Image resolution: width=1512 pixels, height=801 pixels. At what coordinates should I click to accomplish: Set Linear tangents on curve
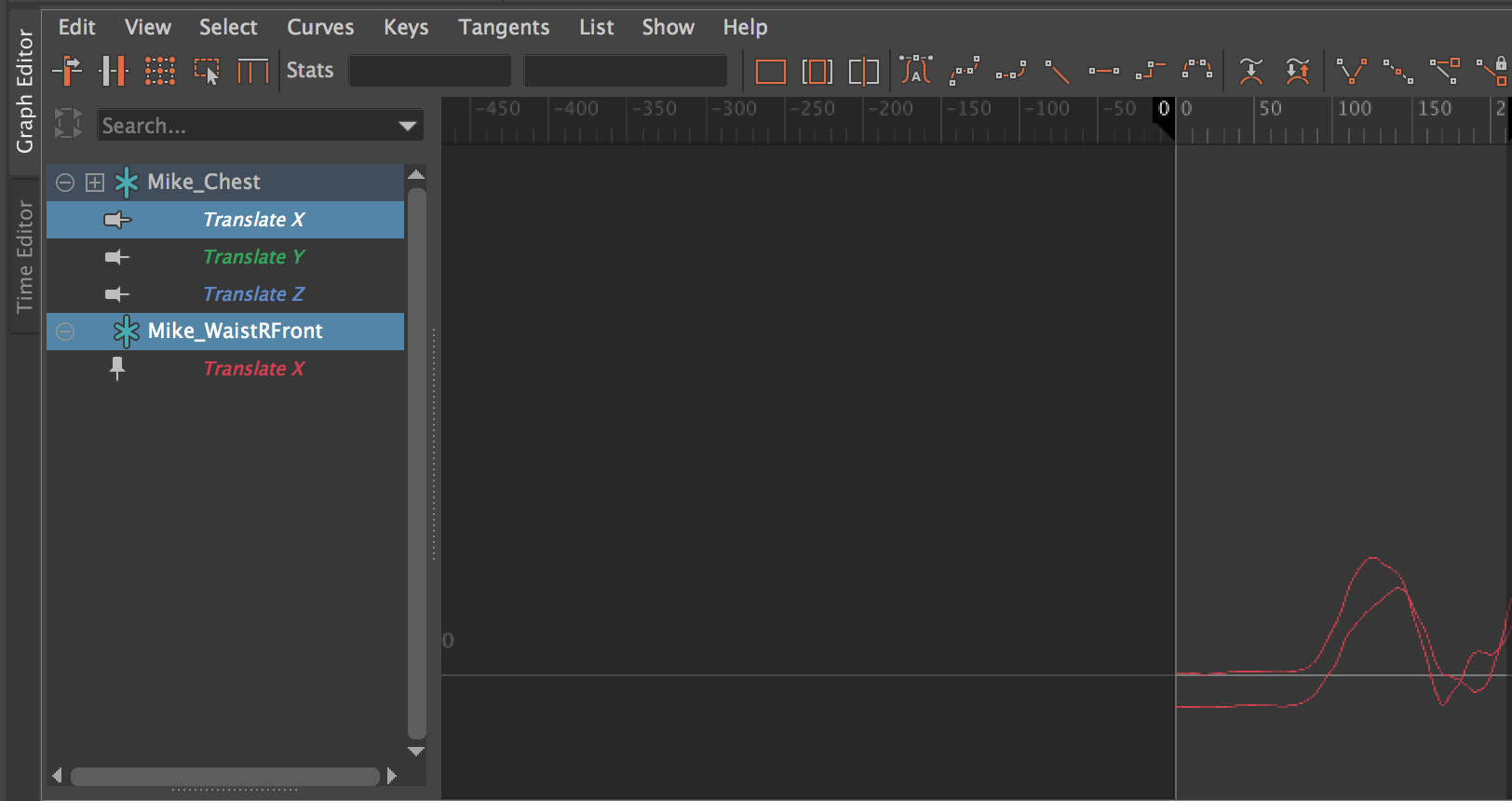[x=1057, y=71]
